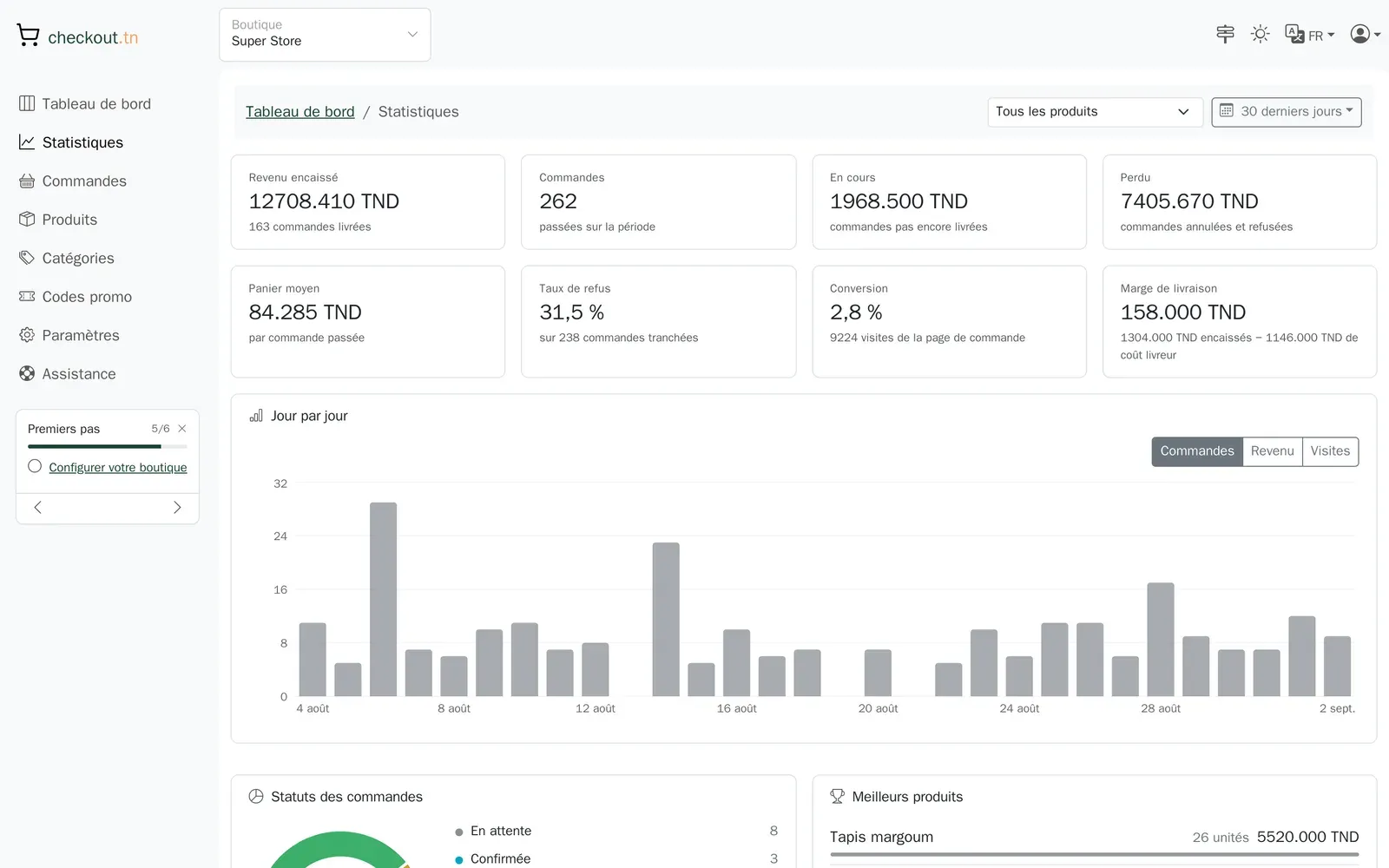The image size is (1389, 868).
Task: Click the calendar icon in date range button
Action: (1227, 110)
